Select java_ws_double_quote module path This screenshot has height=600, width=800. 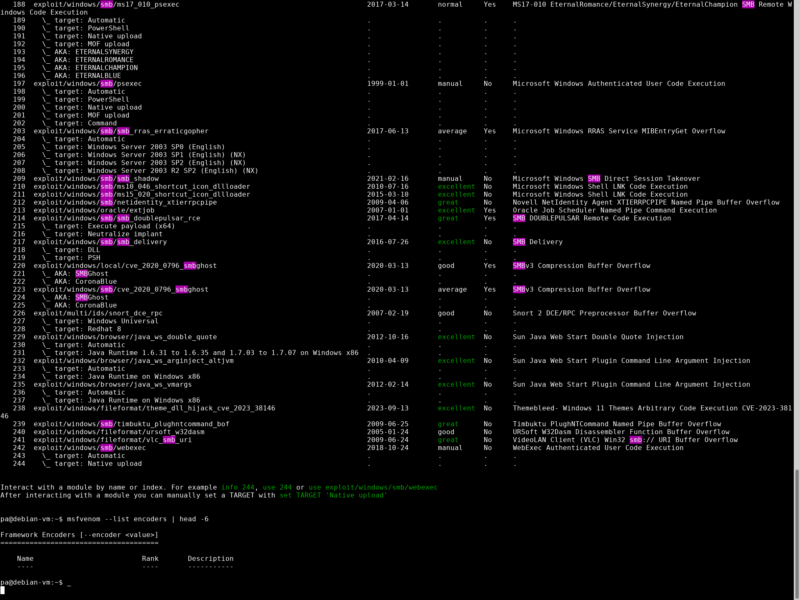(125, 337)
